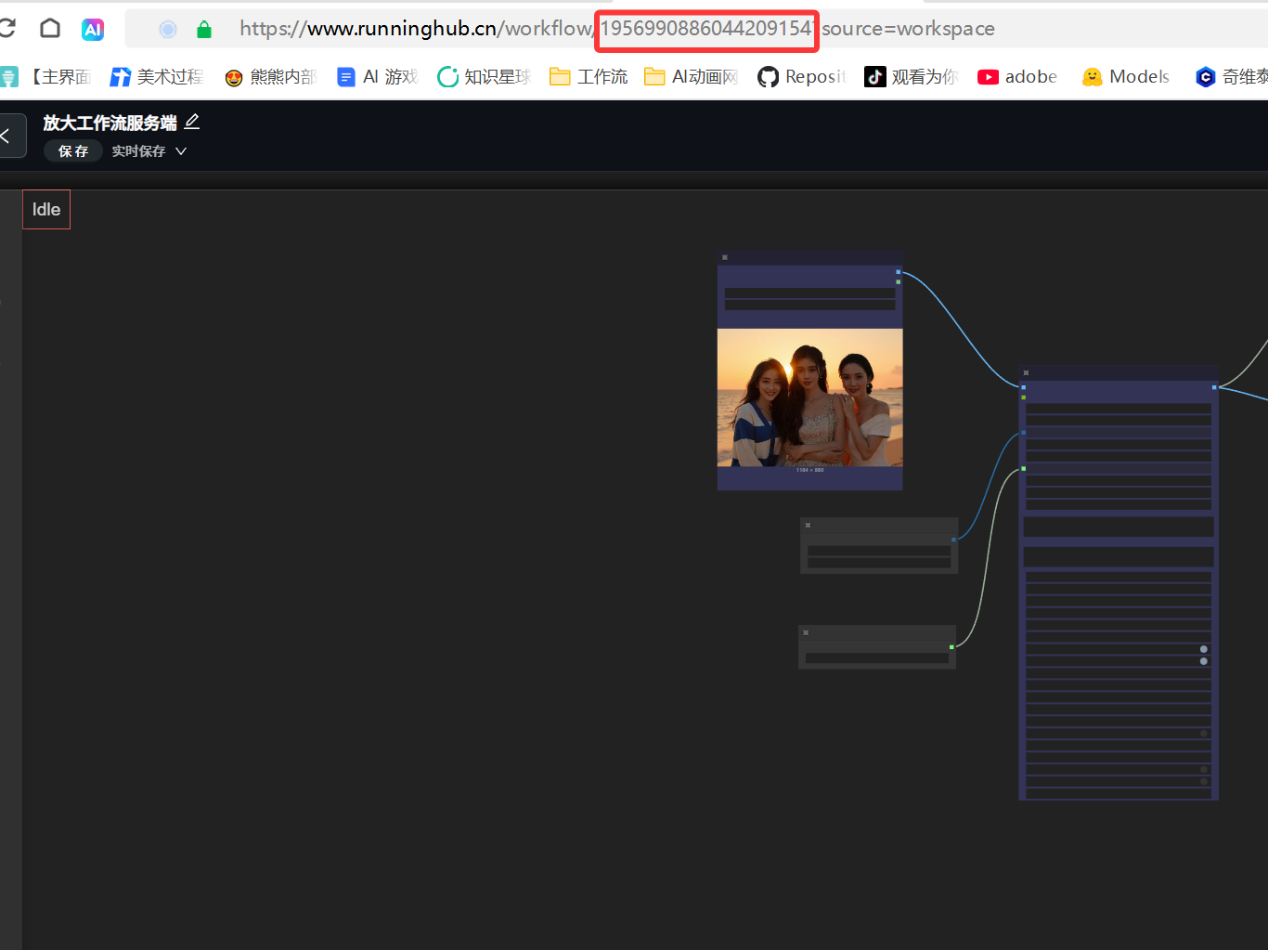This screenshot has width=1268, height=950.
Task: Open the 工作流 bookmark folder
Action: point(589,77)
